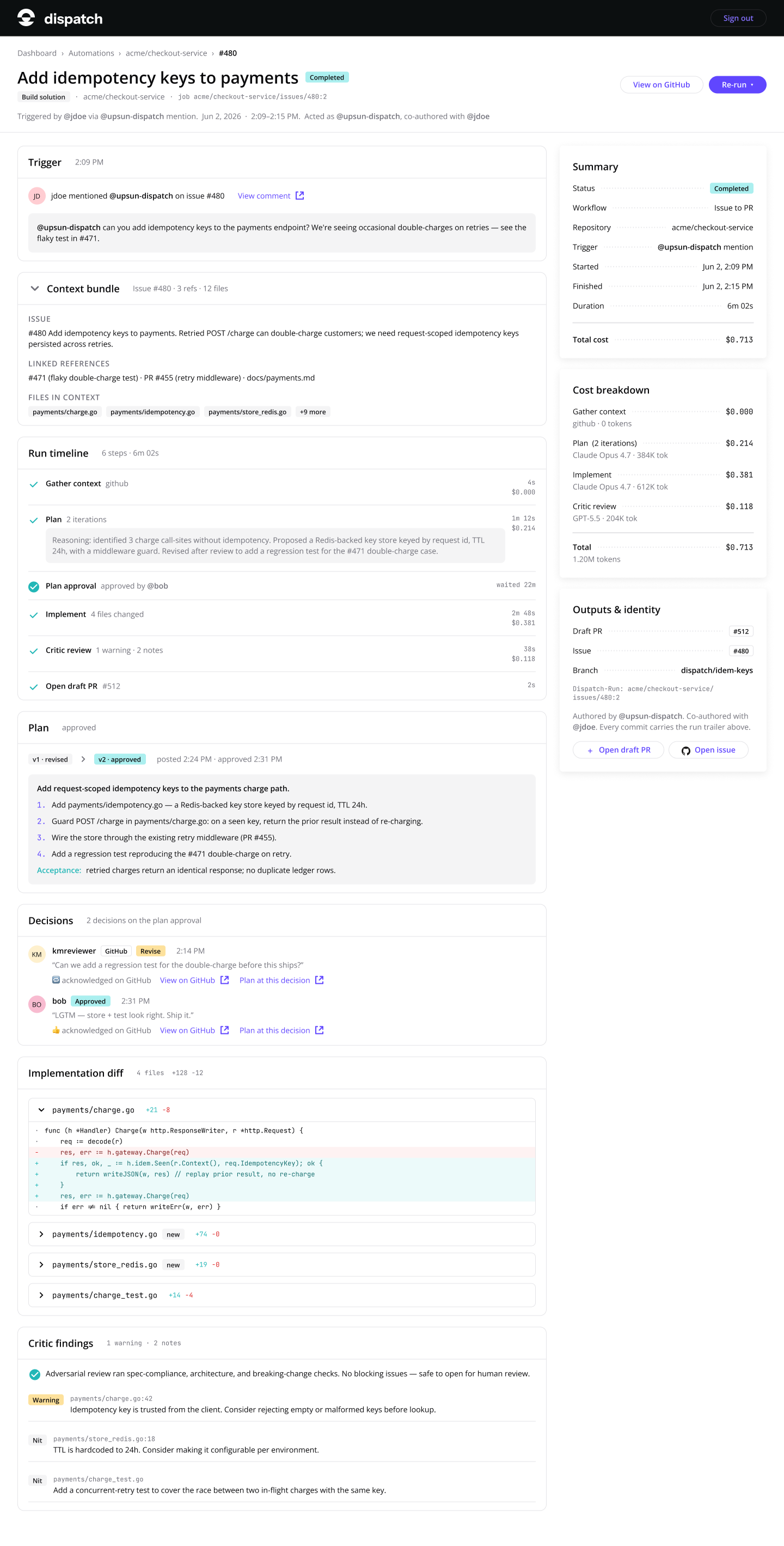Viewport: 784px width, 1546px height.
Task: Click the checkmark icon beside Implement step
Action: click(34, 615)
